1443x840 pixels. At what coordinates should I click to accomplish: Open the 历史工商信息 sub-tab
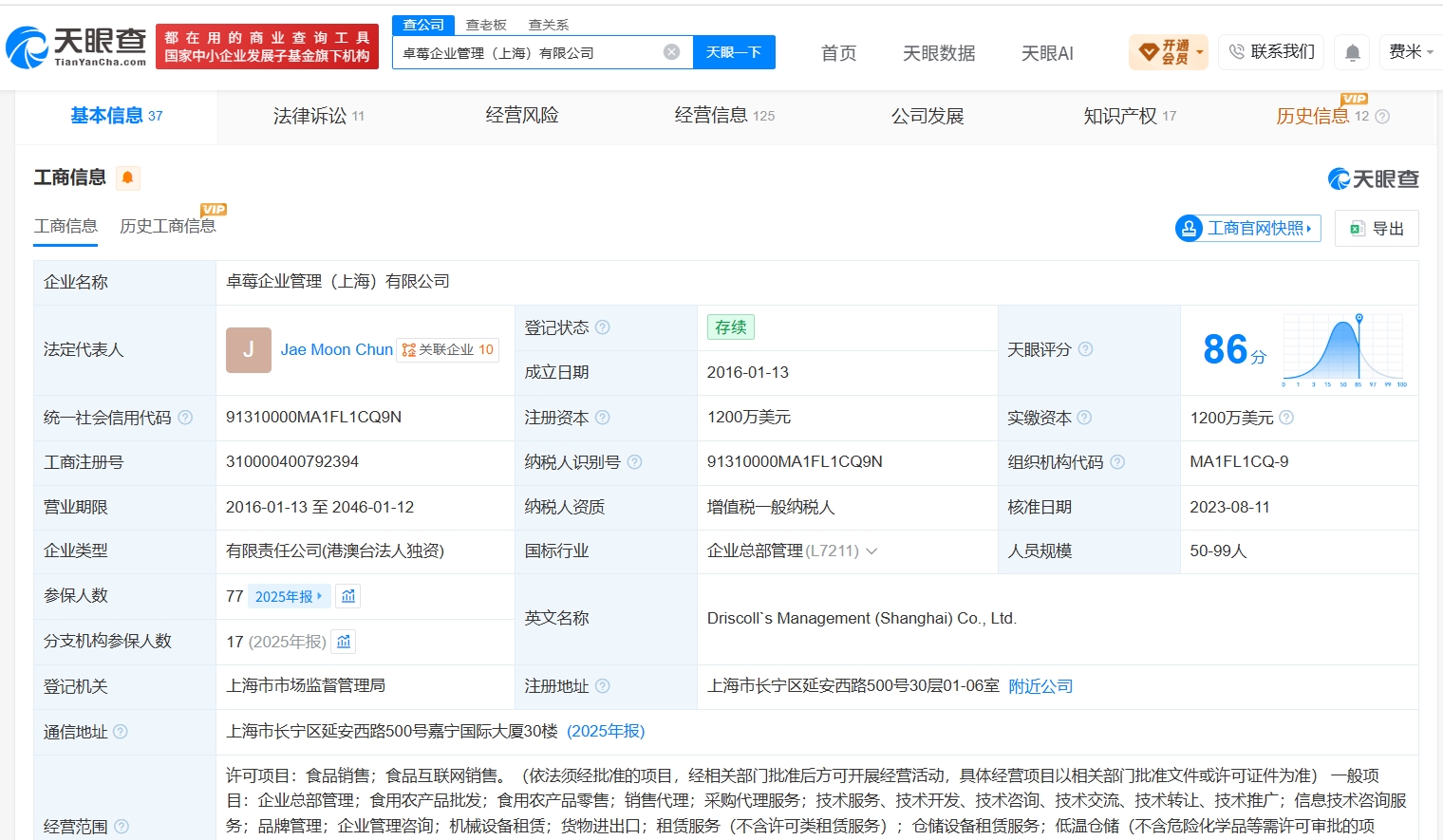(x=168, y=226)
